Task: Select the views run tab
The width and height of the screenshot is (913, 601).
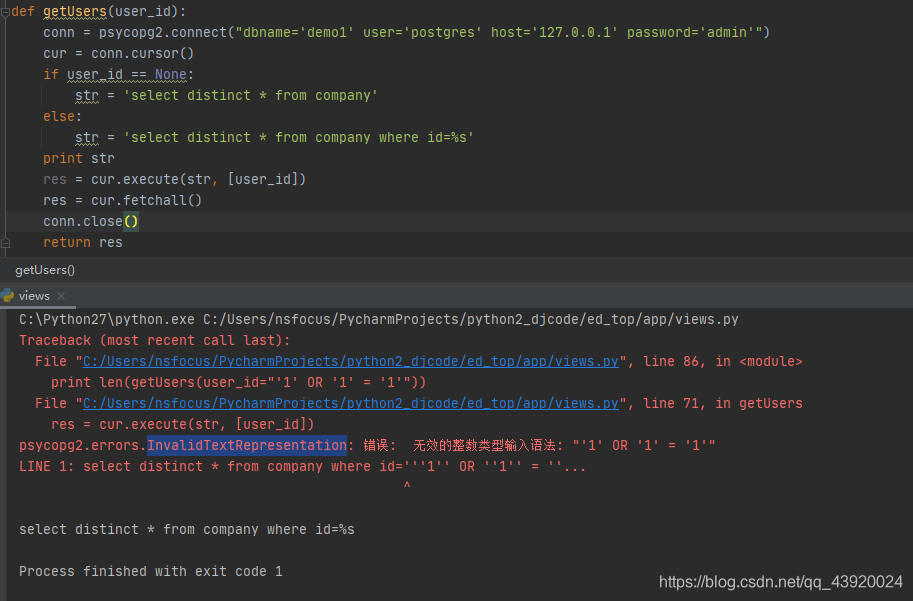Action: (x=34, y=296)
